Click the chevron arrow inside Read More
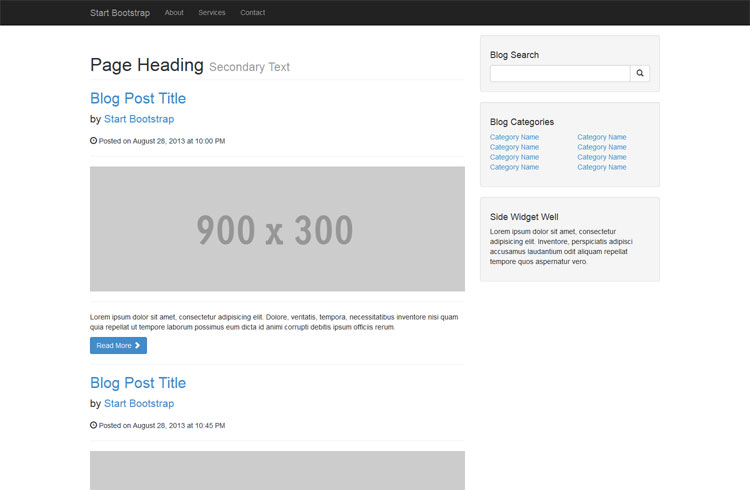Screen dimensions: 750x490 (x=138, y=345)
